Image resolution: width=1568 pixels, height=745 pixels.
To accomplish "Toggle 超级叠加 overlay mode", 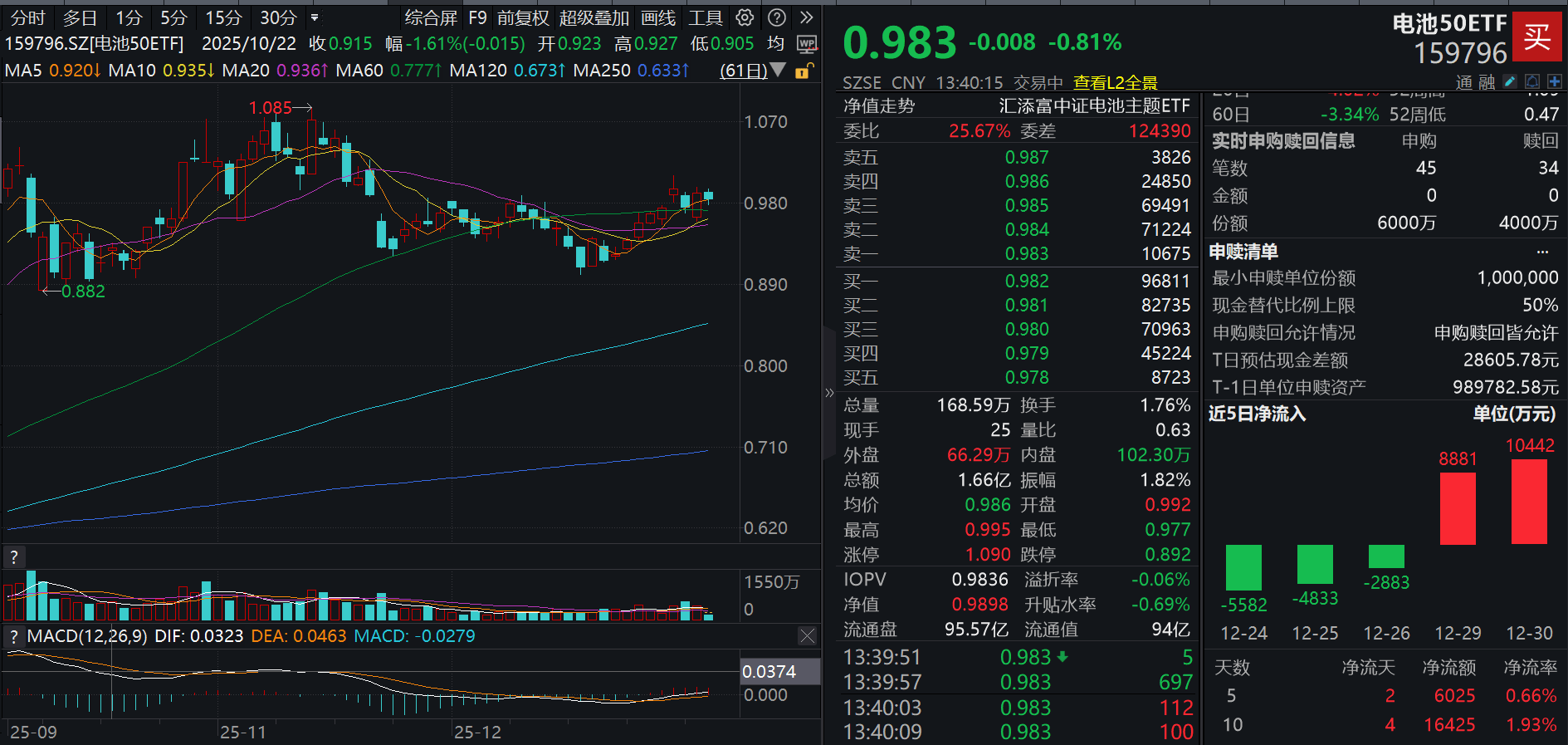I will 594,17.
